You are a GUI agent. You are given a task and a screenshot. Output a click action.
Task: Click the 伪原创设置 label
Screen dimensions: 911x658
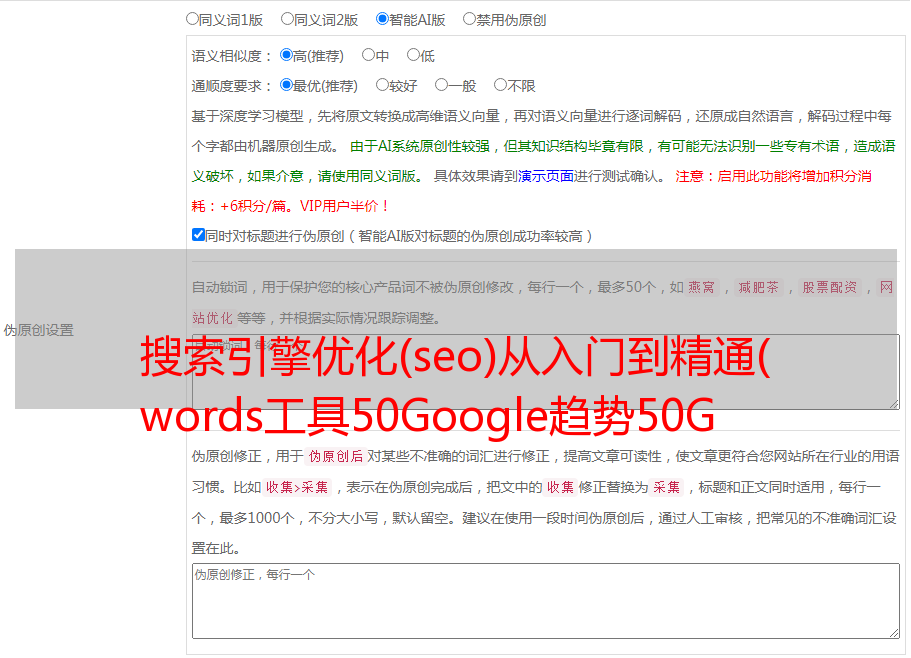point(39,330)
